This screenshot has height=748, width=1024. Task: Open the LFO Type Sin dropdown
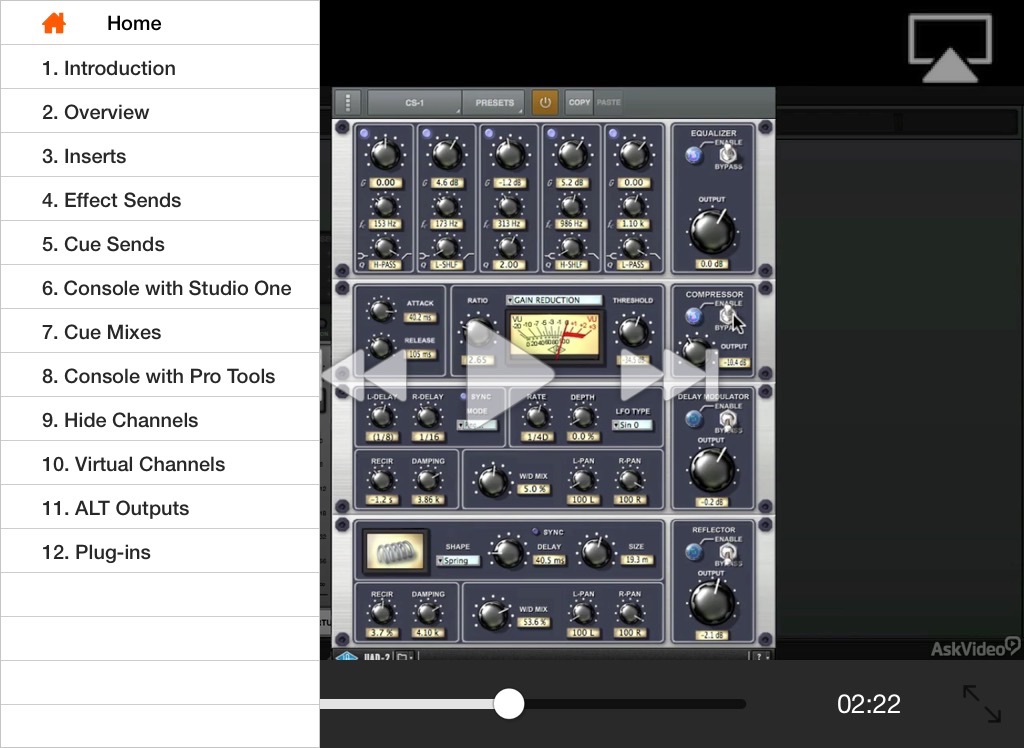point(632,425)
